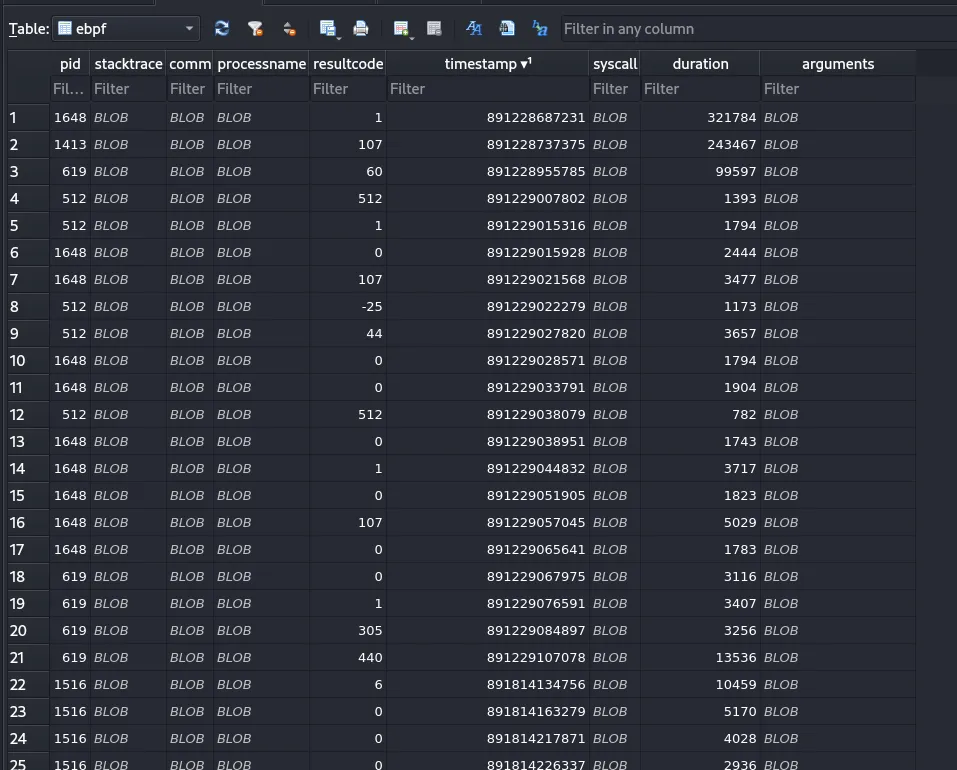Select resultcode cell -25
957x770 pixels.
tap(348, 307)
